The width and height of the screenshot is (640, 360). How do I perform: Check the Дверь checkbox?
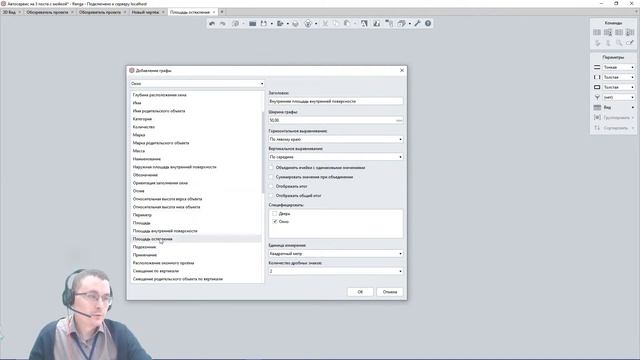275,213
